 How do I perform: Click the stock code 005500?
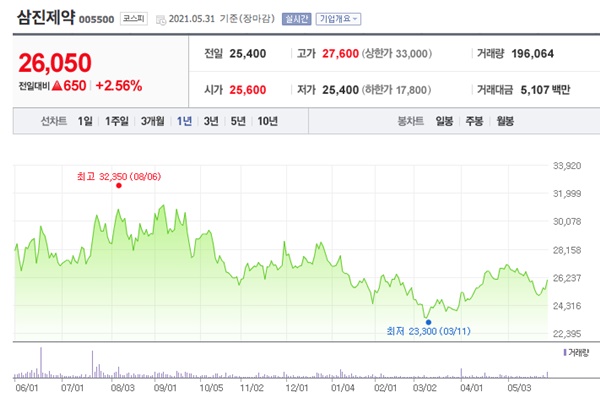96,20
